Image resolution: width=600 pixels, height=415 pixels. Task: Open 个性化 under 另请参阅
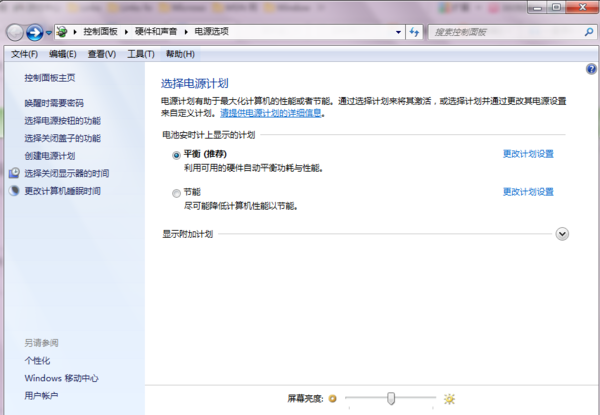click(37, 360)
